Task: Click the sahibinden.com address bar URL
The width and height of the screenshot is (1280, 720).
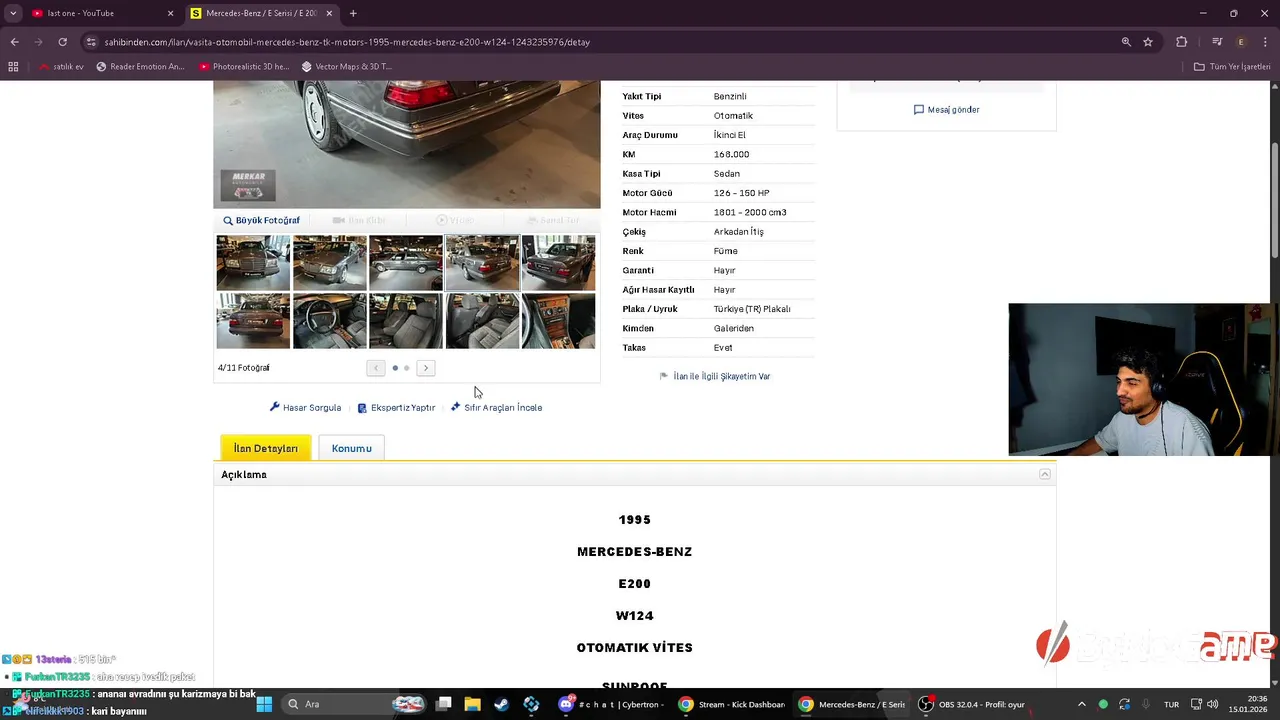Action: pos(347,42)
